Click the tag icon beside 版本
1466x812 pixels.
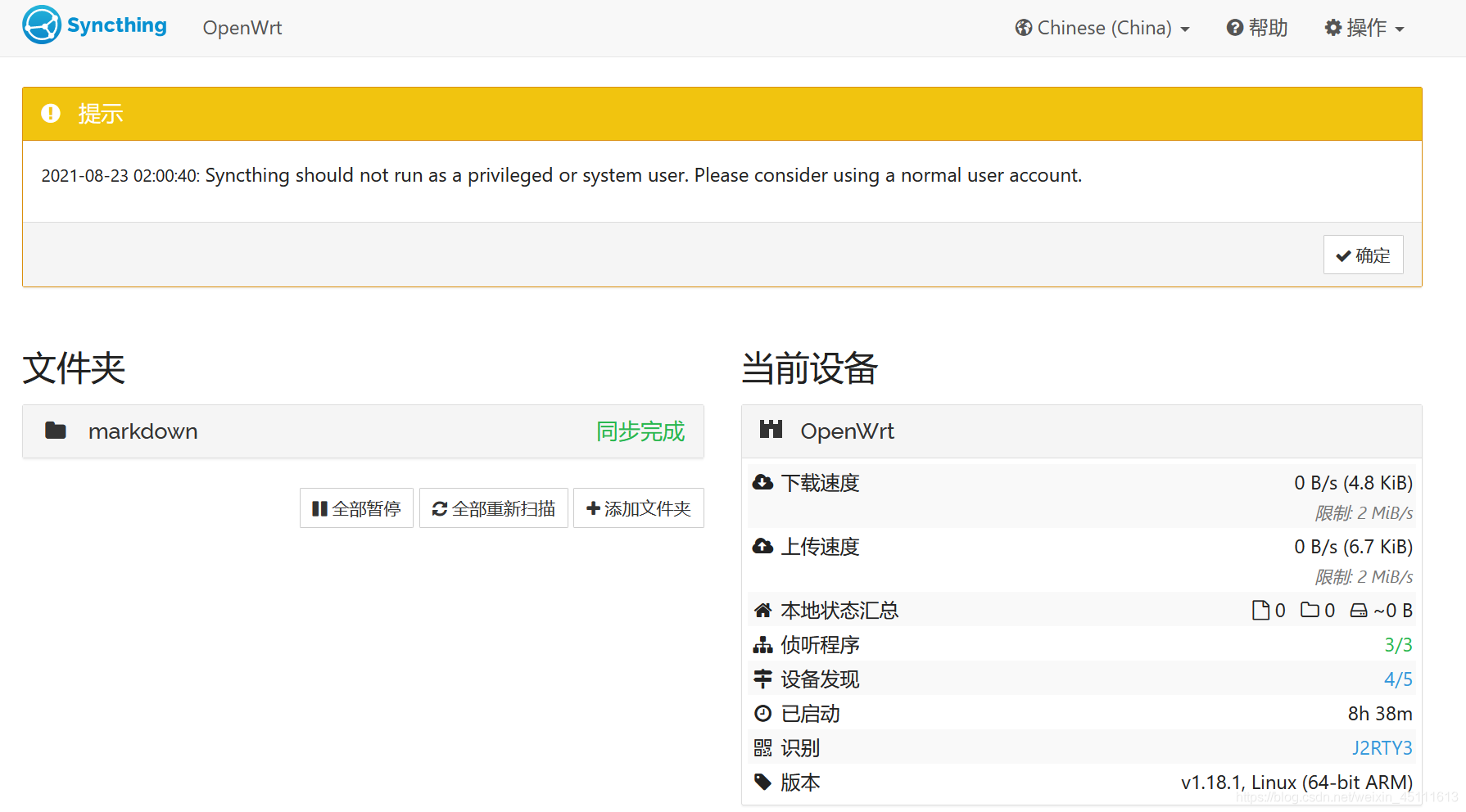tap(762, 782)
